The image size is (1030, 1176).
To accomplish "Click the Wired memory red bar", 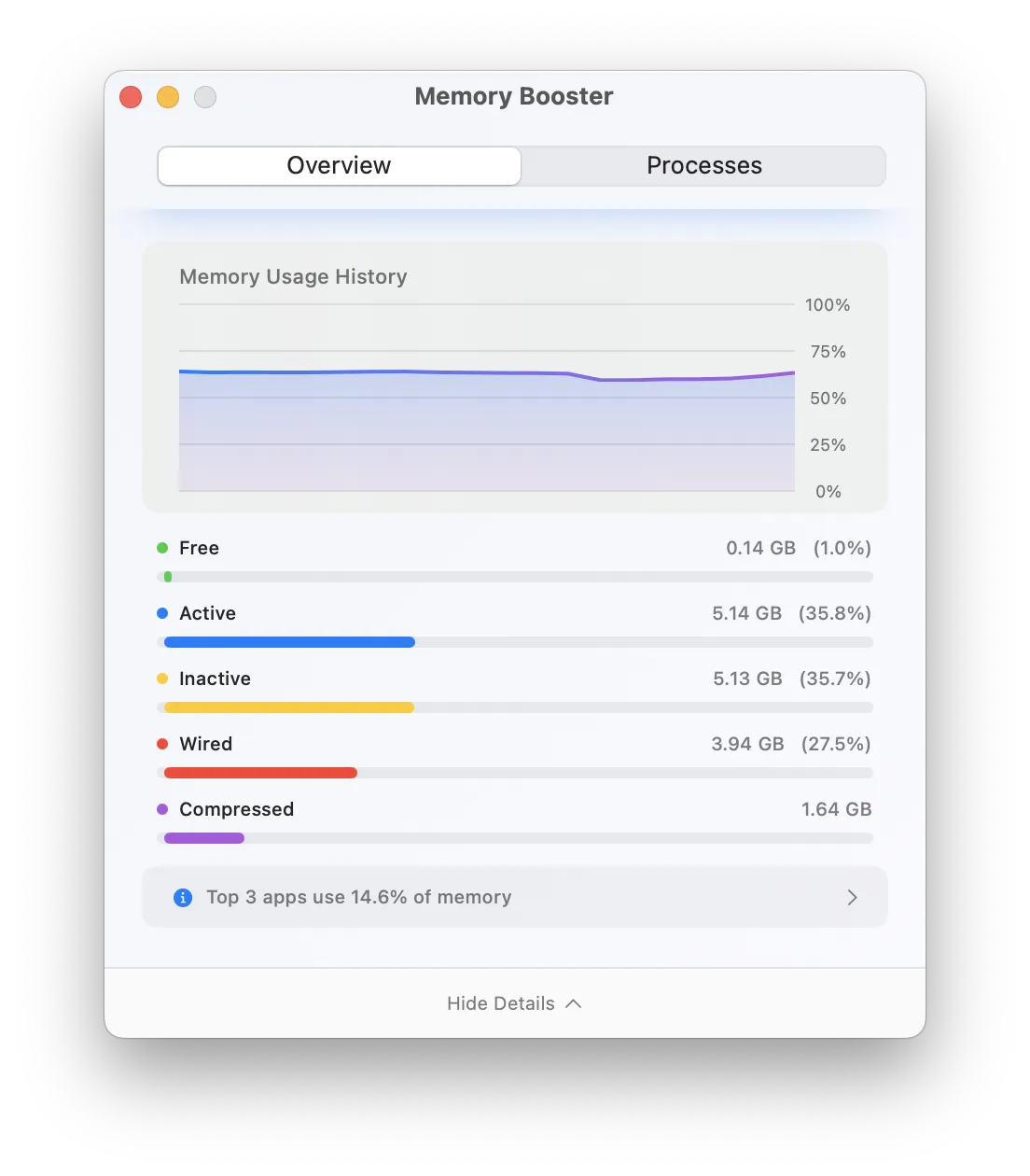I will pos(260,773).
